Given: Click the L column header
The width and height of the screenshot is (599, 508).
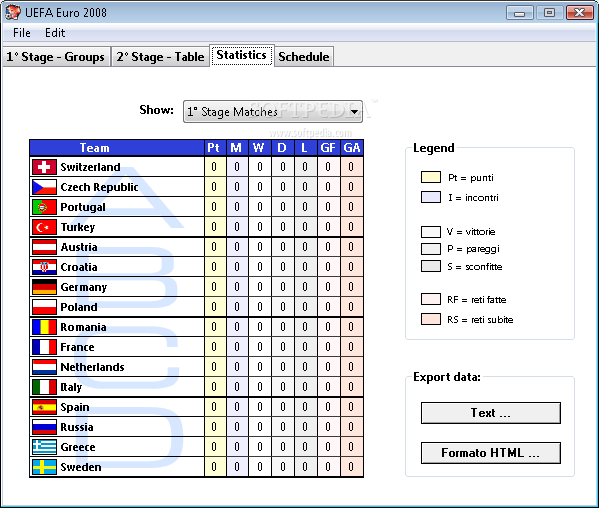Looking at the screenshot, I should [x=305, y=148].
